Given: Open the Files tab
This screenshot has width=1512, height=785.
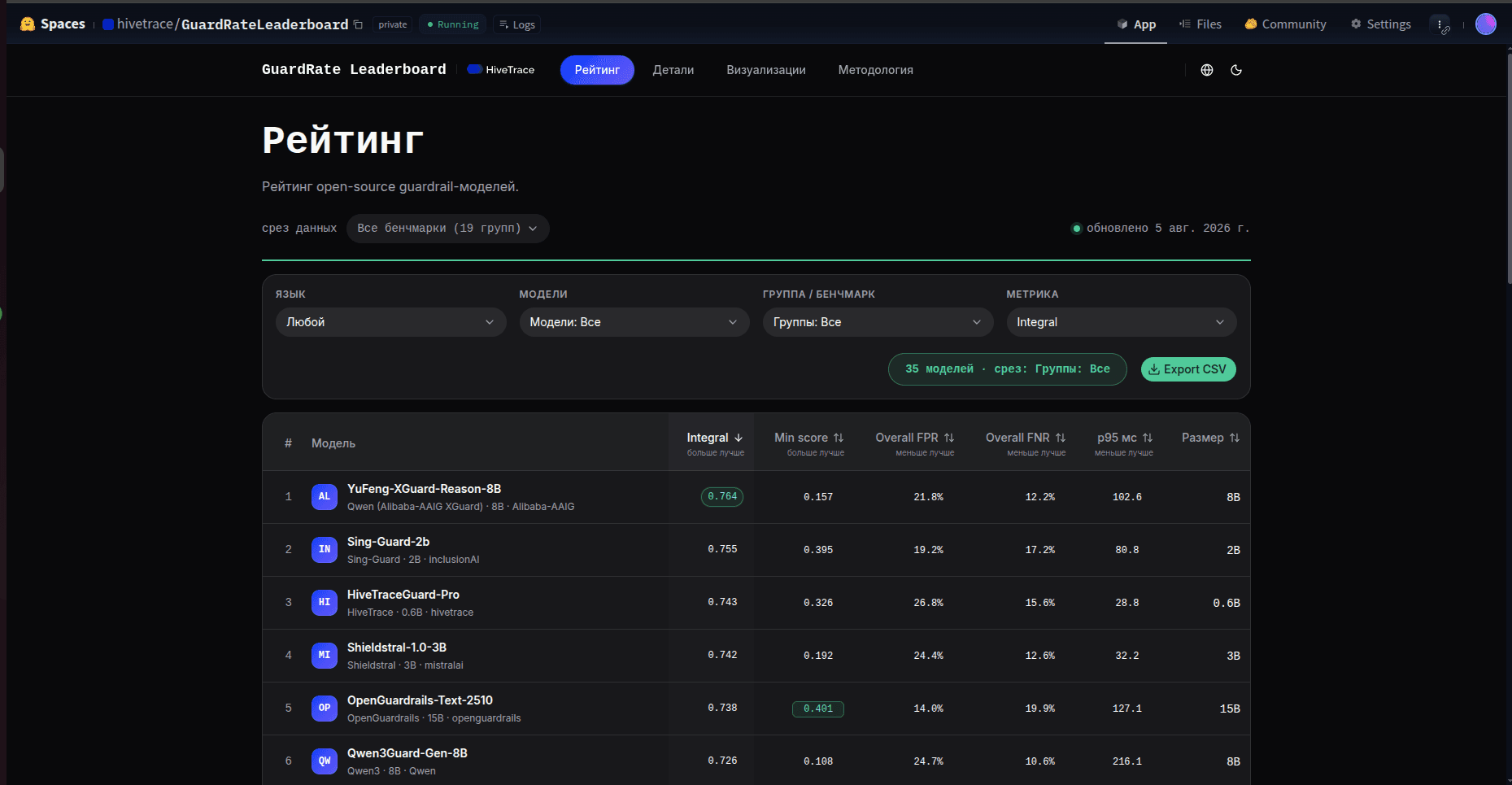Looking at the screenshot, I should (1200, 24).
